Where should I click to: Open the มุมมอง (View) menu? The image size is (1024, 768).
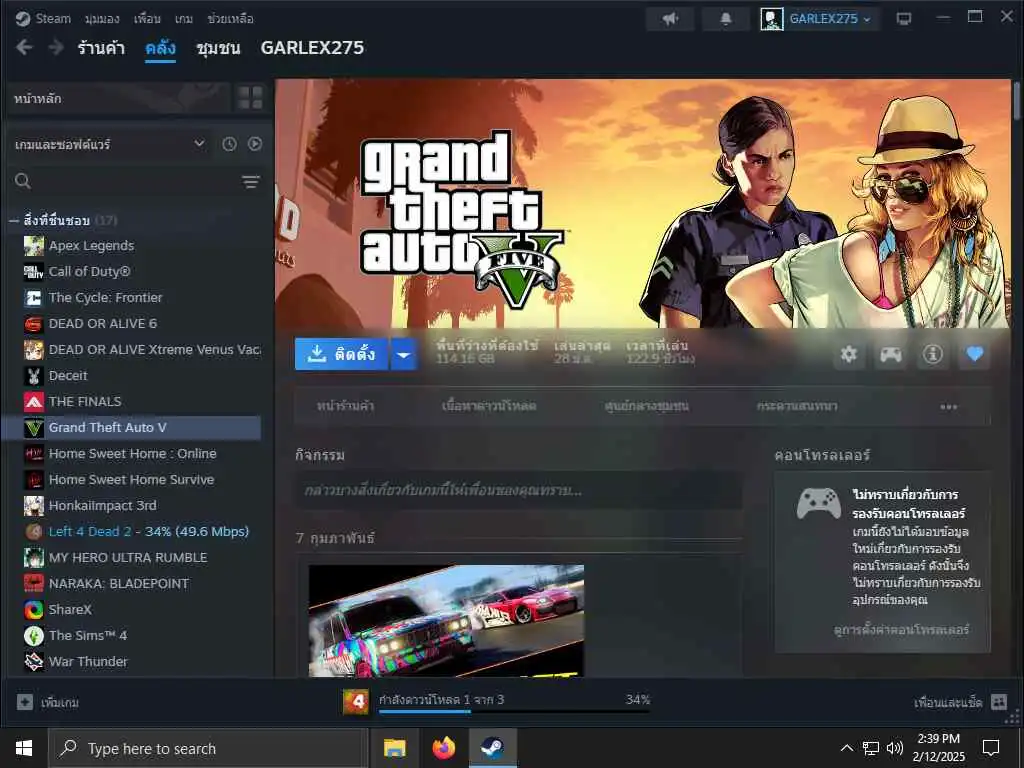pos(103,19)
